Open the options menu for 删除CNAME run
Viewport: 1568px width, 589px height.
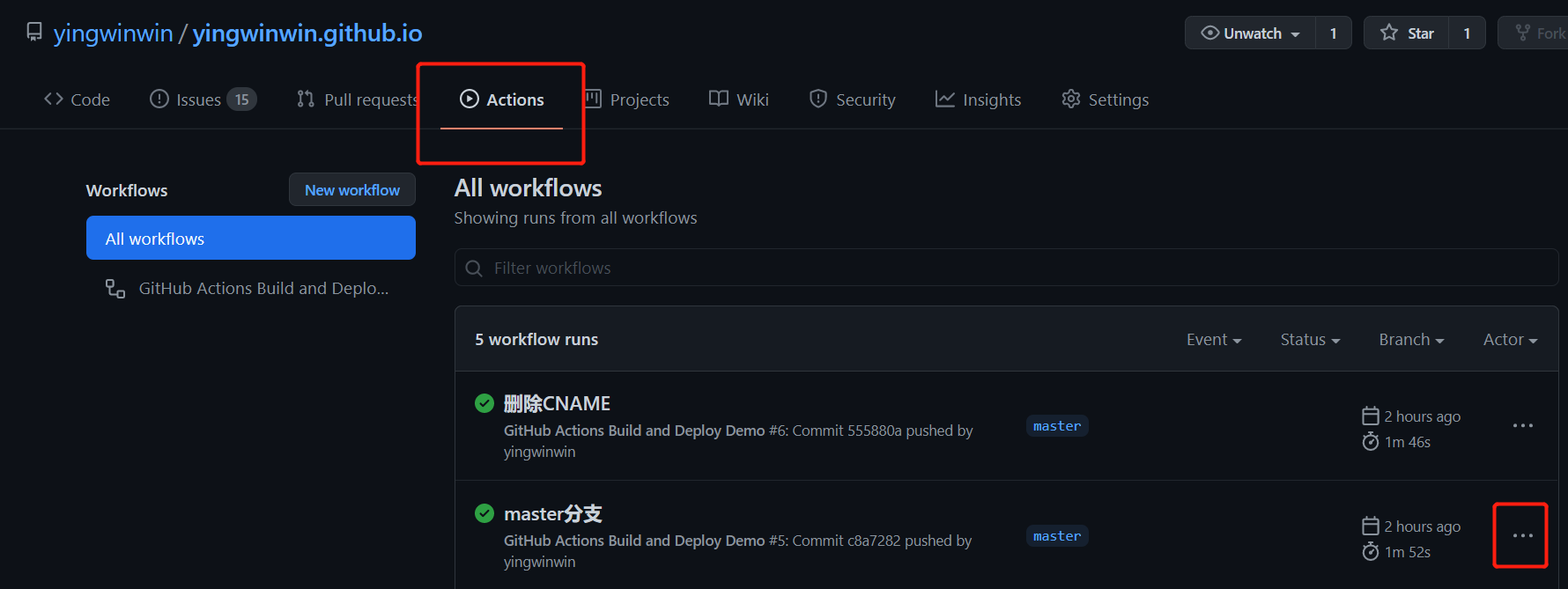1523,426
